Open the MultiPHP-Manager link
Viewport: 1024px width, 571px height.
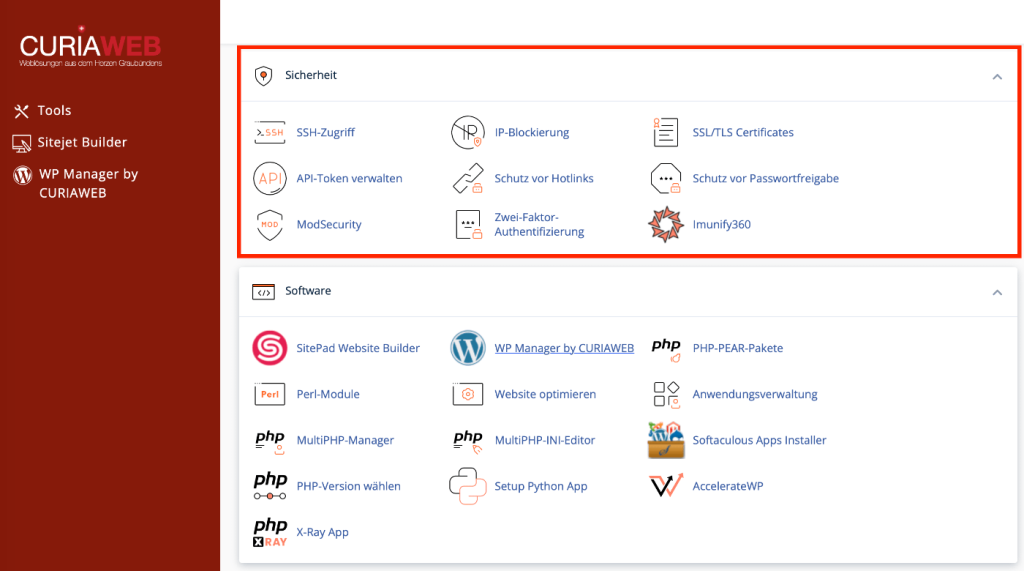pyautogui.click(x=345, y=440)
